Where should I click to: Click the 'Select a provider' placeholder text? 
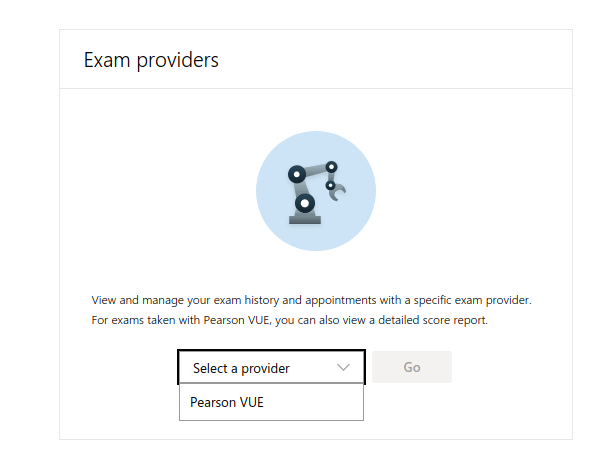click(241, 368)
